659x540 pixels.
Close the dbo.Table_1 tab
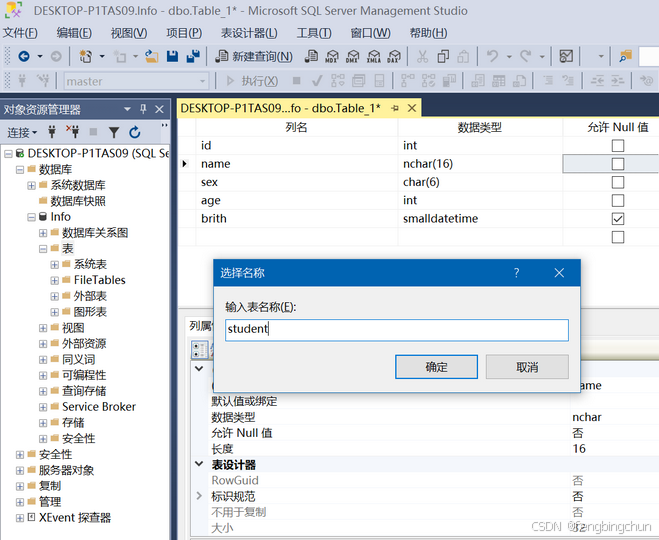pos(412,108)
